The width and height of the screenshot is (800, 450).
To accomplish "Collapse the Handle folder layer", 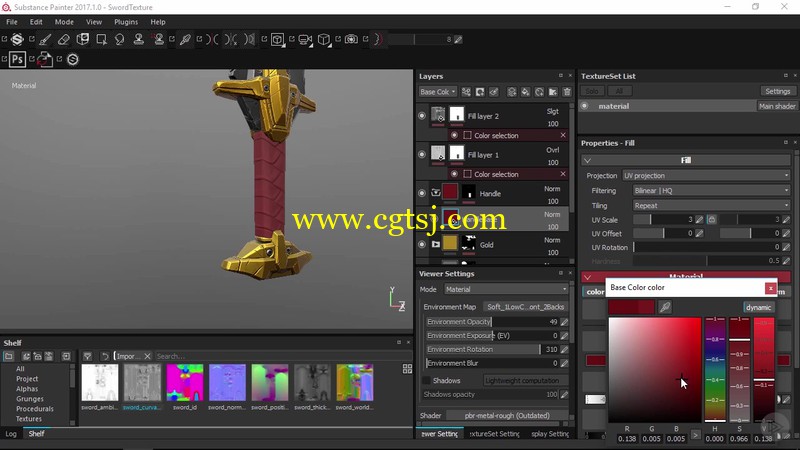I will (x=436, y=193).
